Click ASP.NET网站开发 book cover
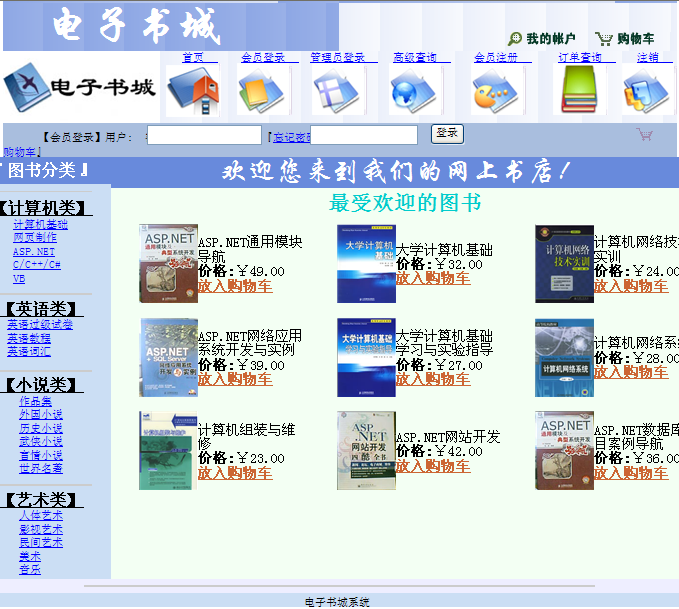Screen dimensions: 679x609 [x=366, y=450]
